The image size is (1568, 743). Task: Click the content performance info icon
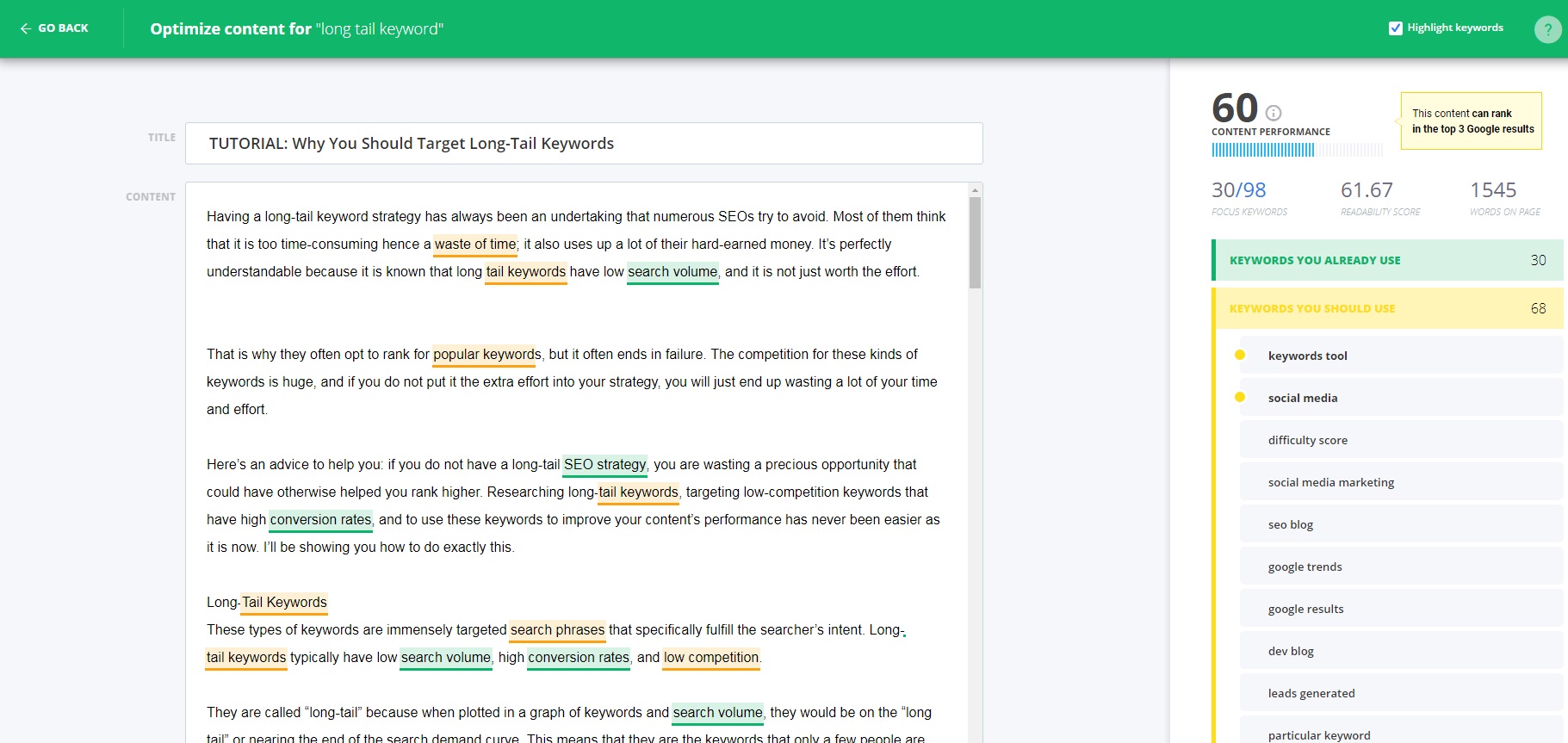(1274, 113)
